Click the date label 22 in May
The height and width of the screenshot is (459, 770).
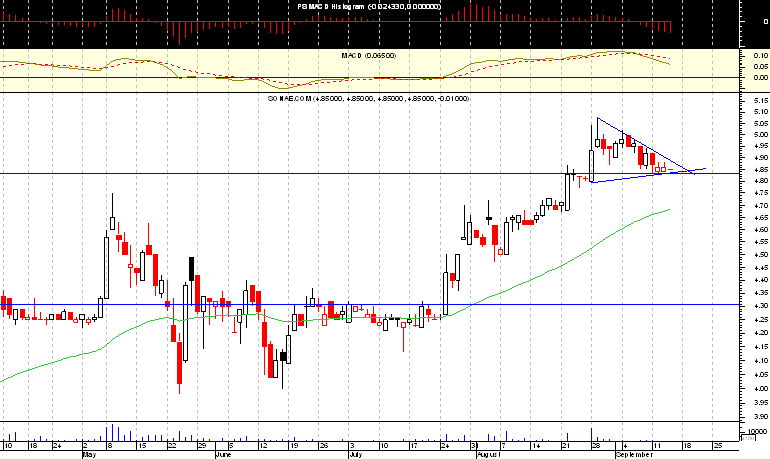click(x=172, y=446)
